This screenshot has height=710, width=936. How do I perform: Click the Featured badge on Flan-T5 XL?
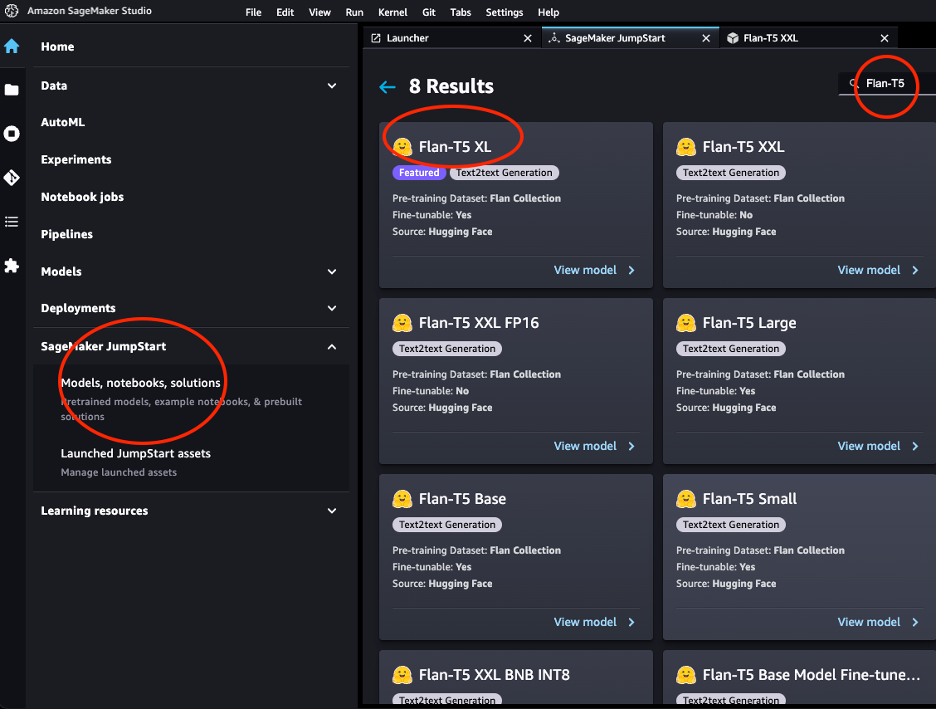tap(419, 173)
